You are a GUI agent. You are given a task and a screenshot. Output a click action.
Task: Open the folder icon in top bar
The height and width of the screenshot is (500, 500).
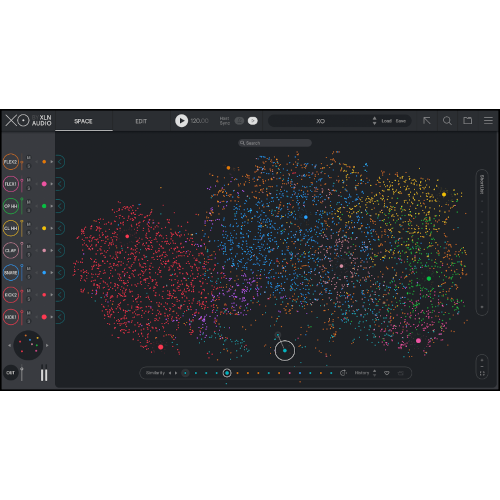click(x=468, y=120)
